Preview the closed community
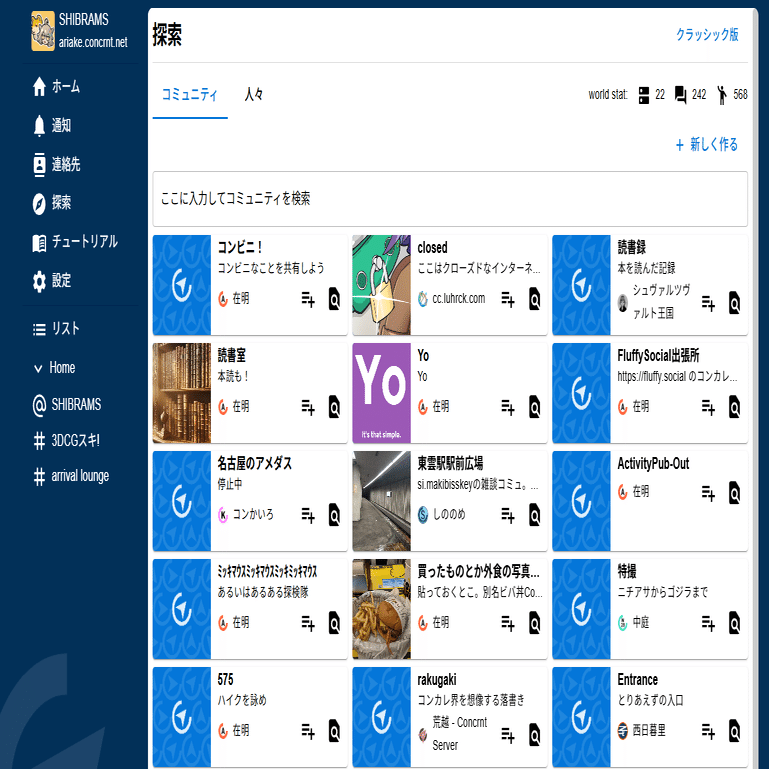This screenshot has width=769, height=769. pos(535,299)
